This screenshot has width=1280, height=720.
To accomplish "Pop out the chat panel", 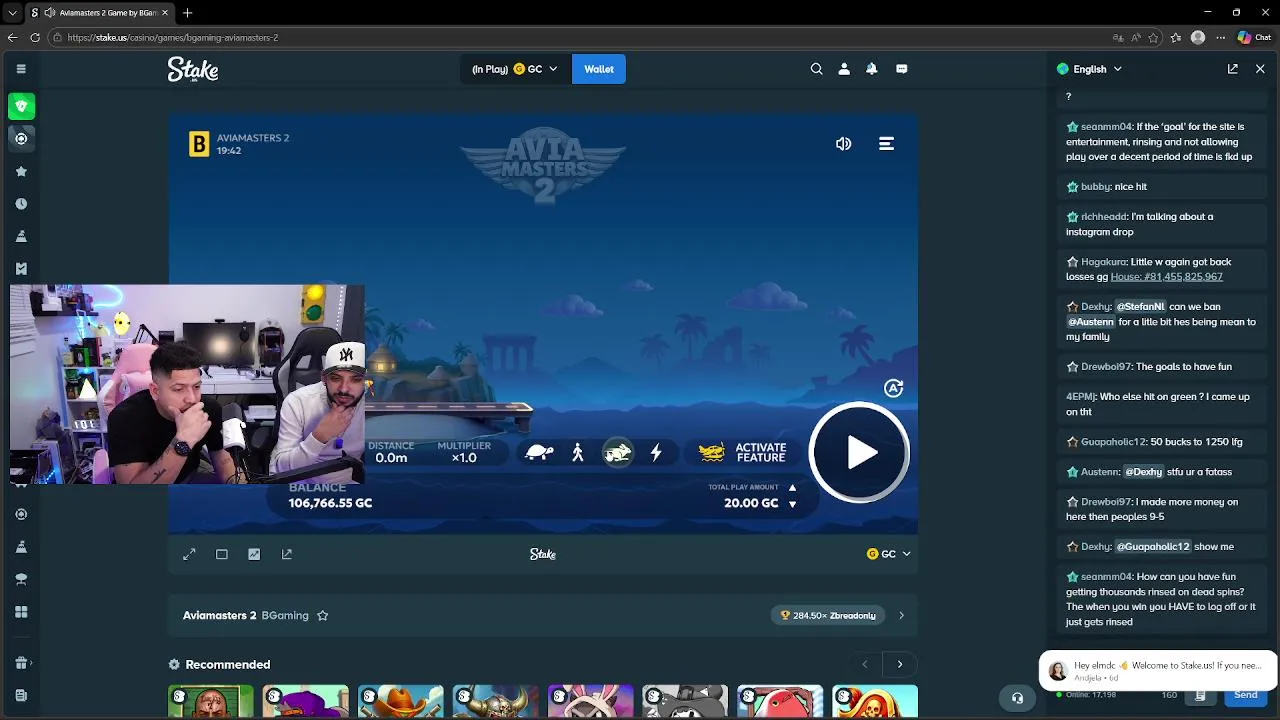I will pyautogui.click(x=1233, y=69).
